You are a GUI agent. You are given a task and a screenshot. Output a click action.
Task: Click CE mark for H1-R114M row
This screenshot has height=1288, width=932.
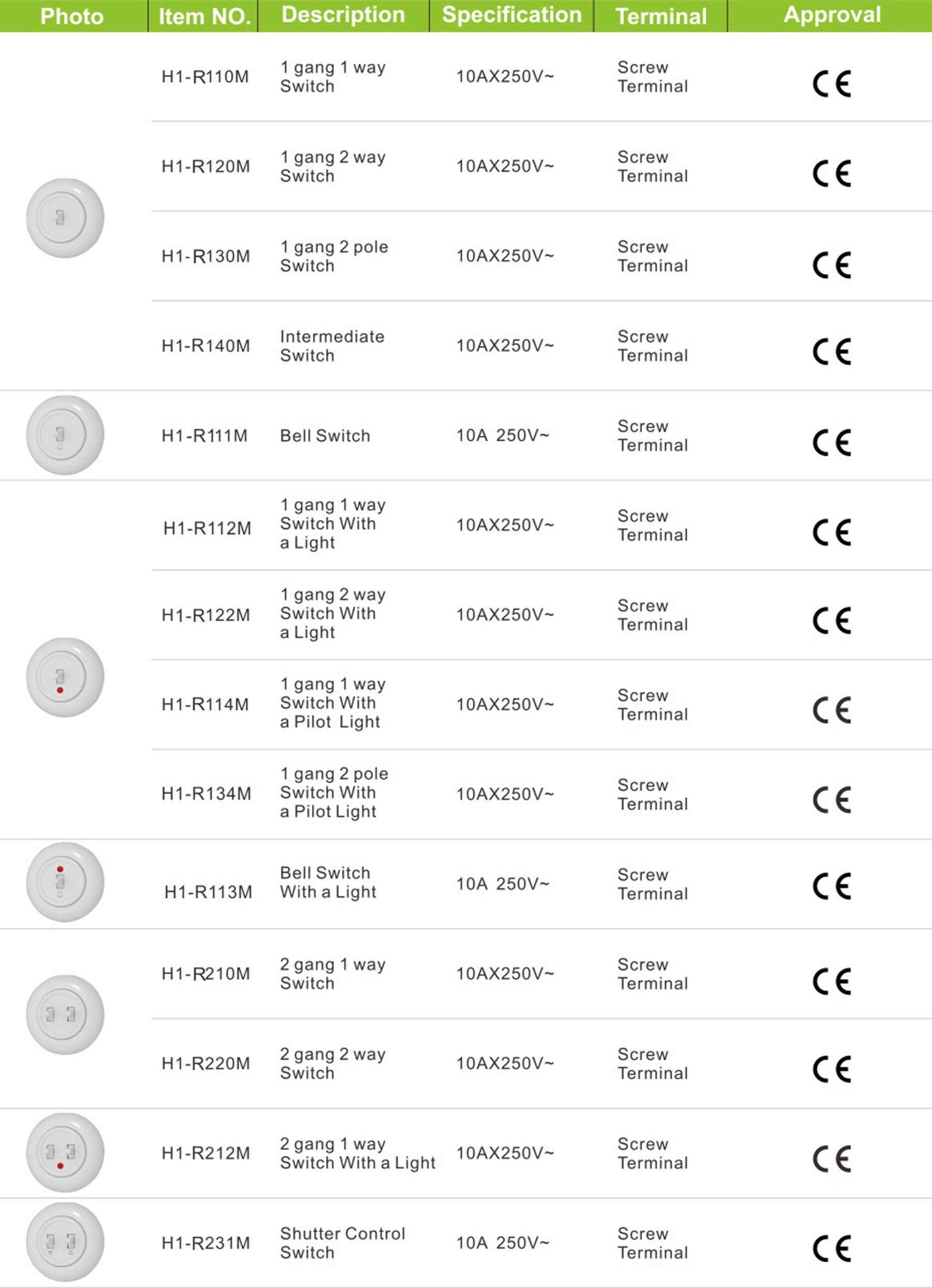pos(832,710)
